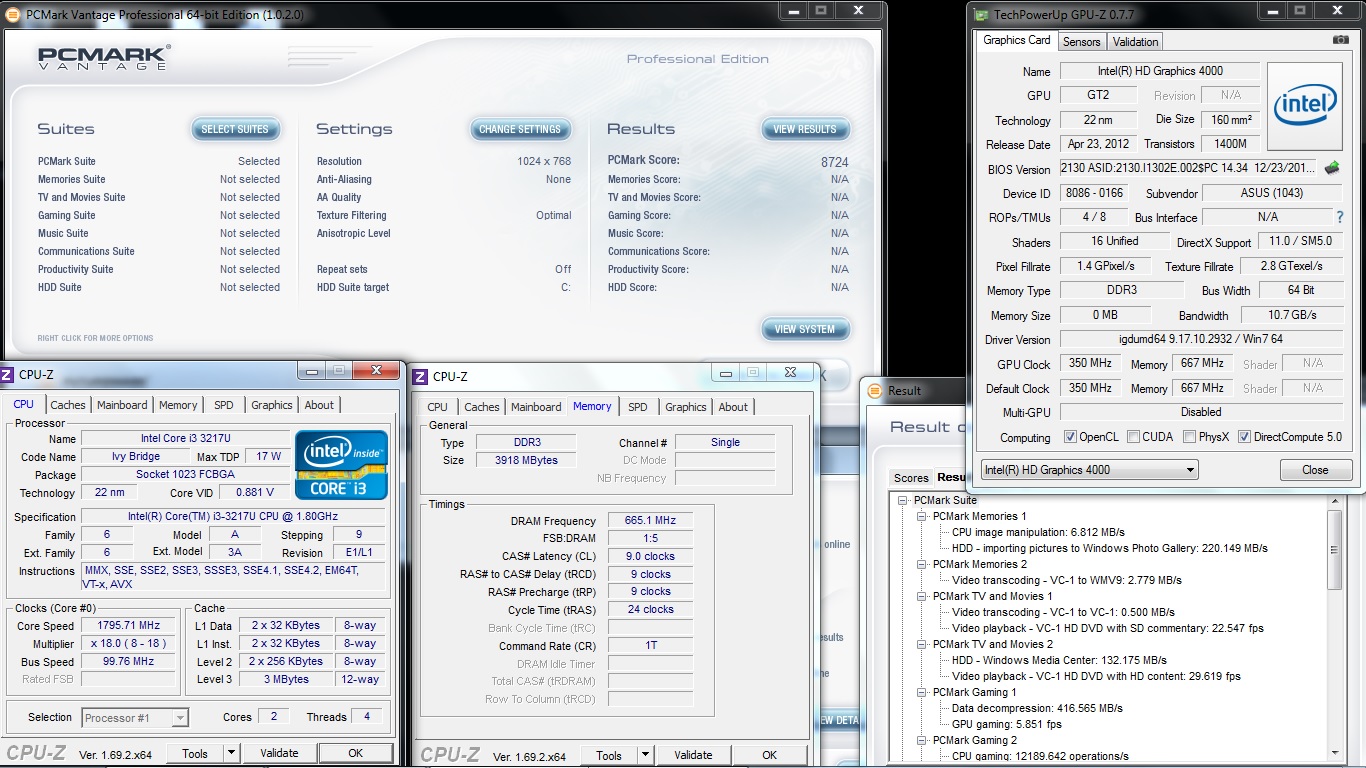Screen dimensions: 1366x768
Task: Click the Result tree vertical scrollbar thumb
Action: tap(1333, 551)
